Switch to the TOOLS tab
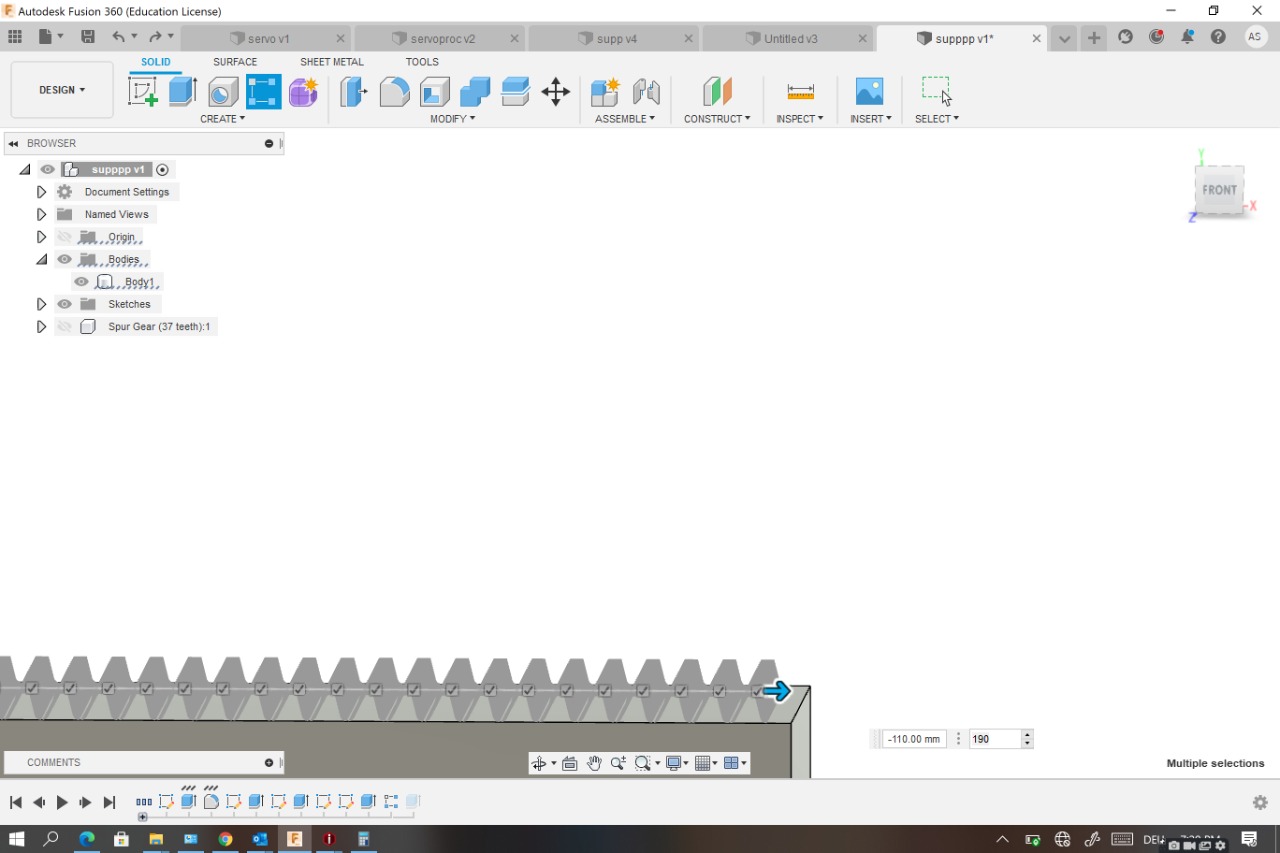Screen dimensions: 1280x853 [422, 62]
